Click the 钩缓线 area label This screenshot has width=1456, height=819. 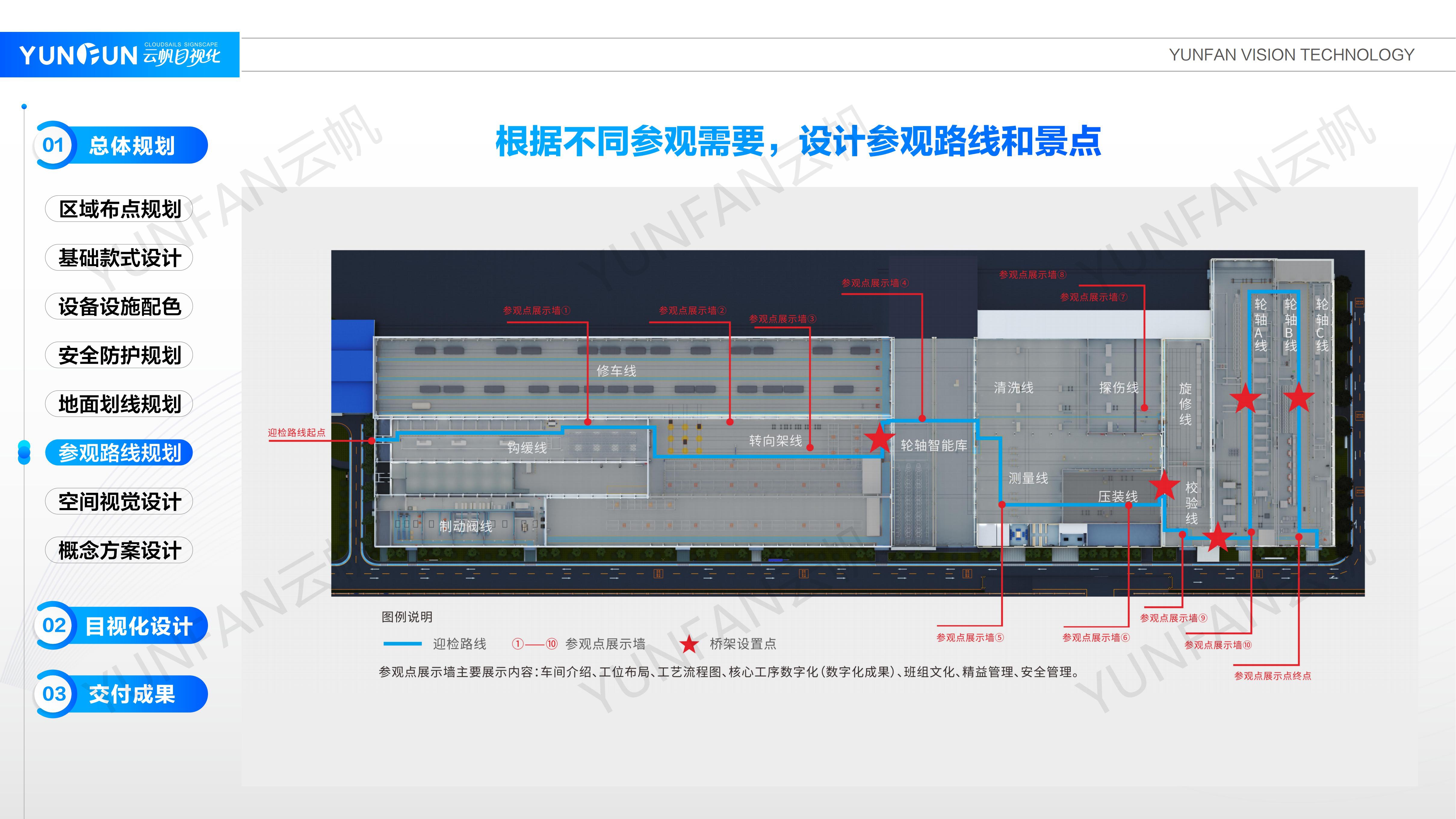point(527,448)
